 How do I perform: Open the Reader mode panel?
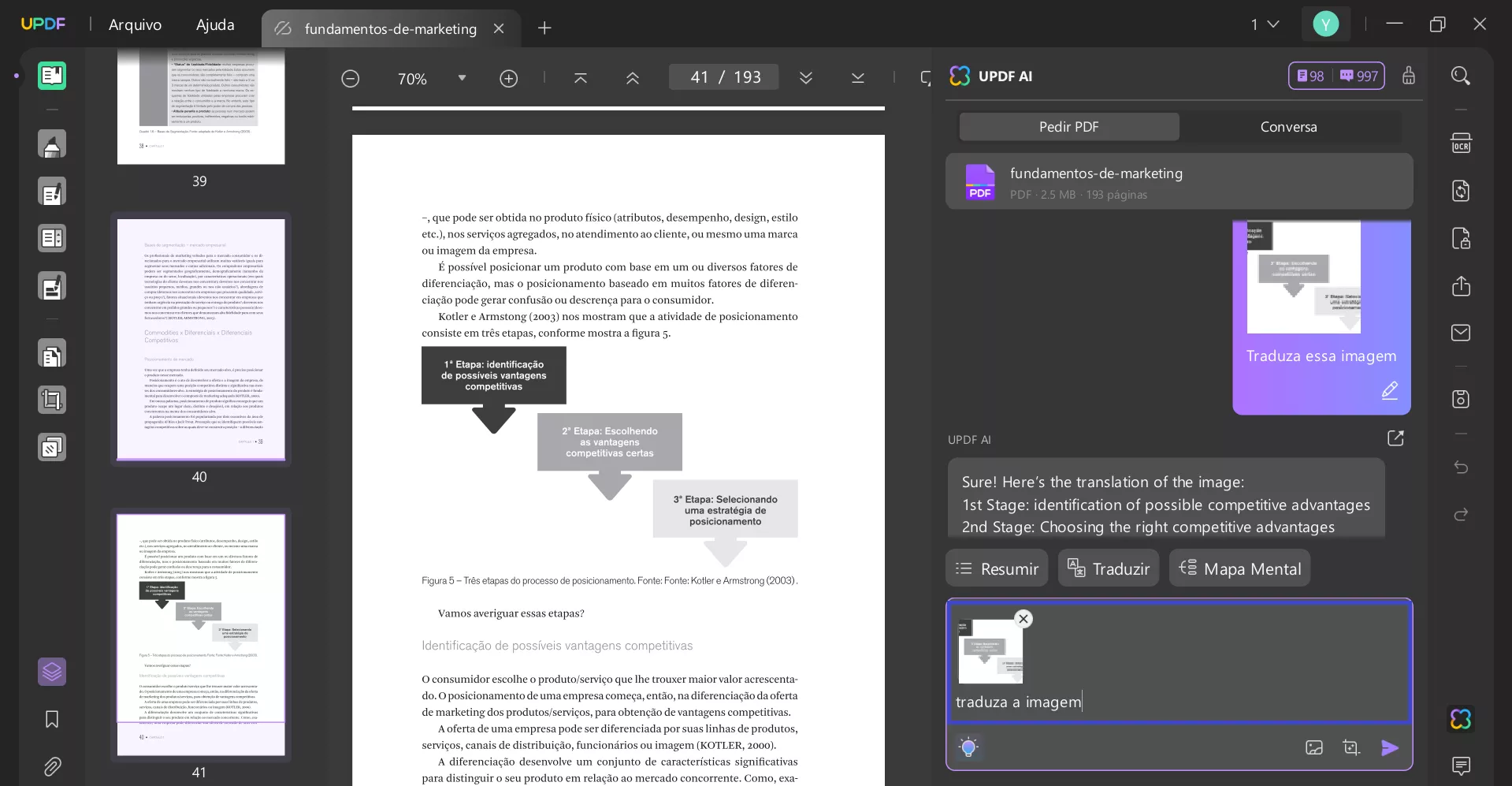click(x=52, y=76)
